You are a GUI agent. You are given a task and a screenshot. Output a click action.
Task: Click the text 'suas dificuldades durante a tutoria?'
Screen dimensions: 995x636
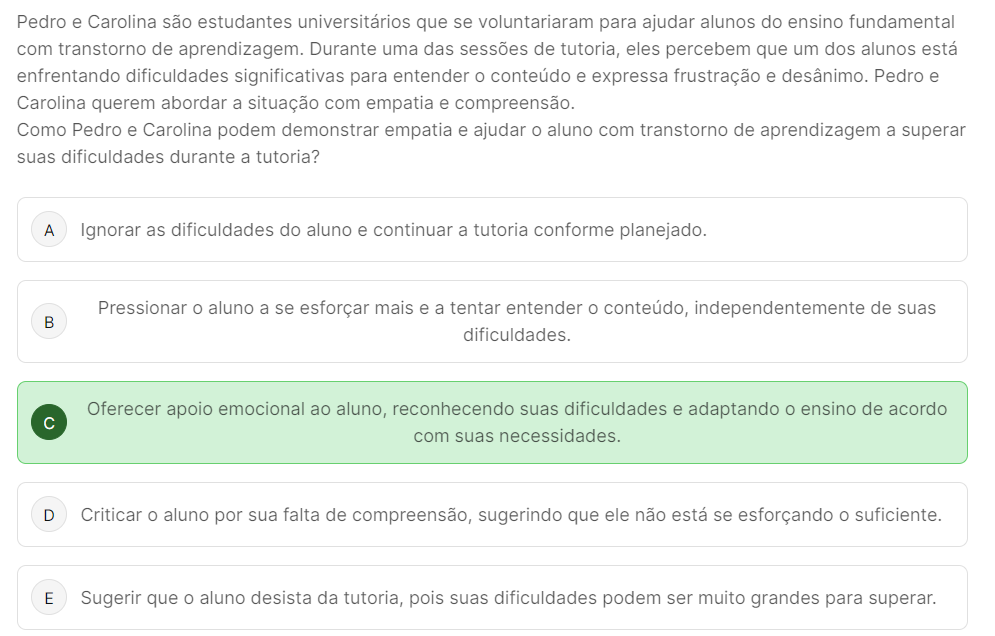pos(168,157)
